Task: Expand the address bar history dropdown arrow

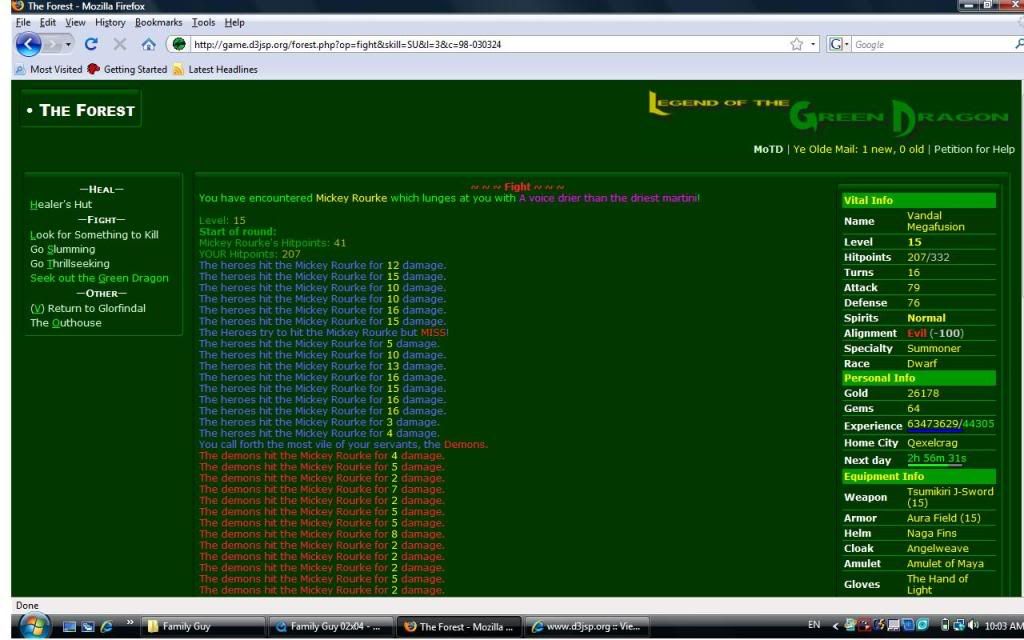Action: coord(813,44)
